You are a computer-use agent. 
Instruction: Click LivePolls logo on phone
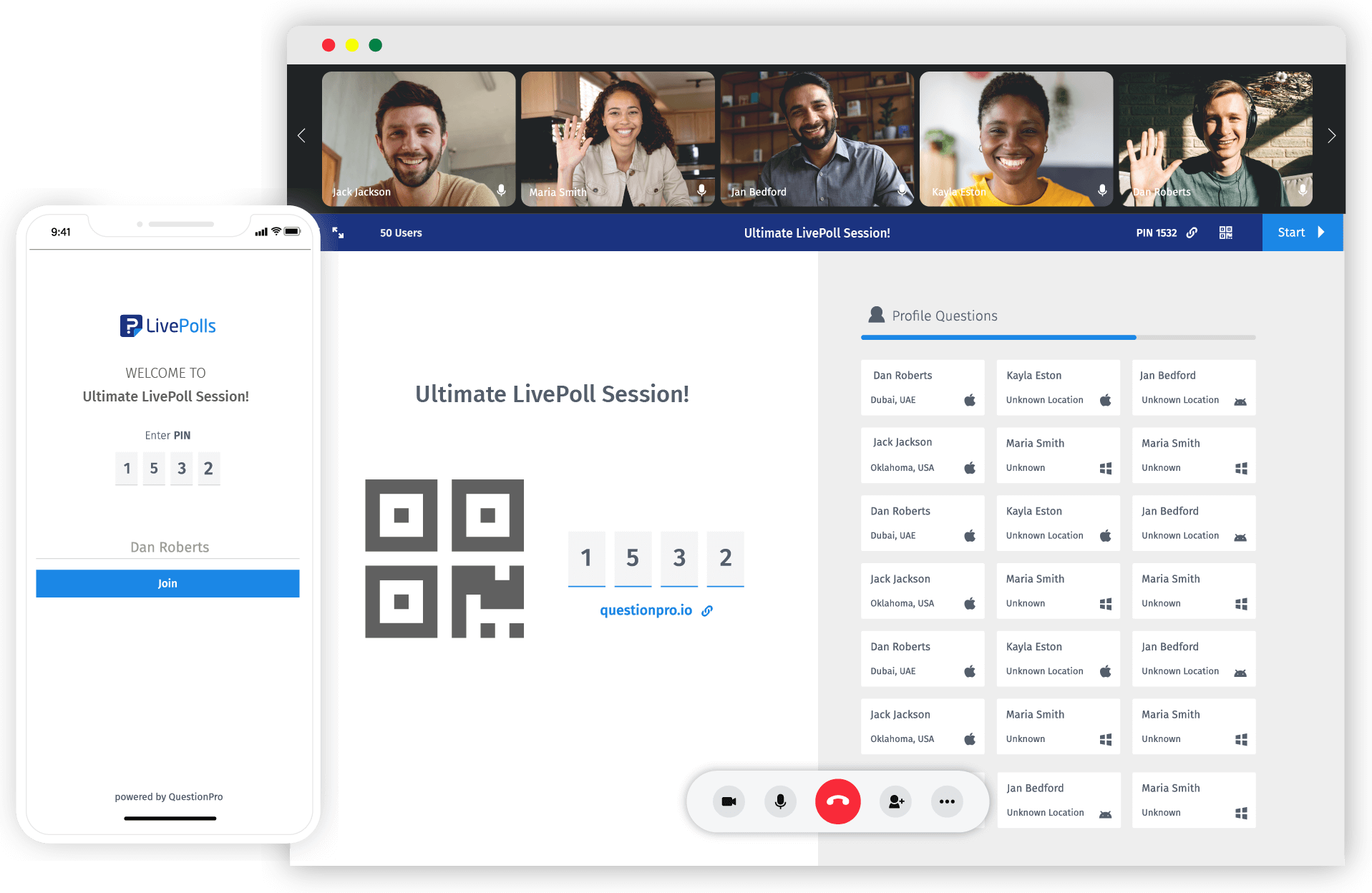coord(167,326)
